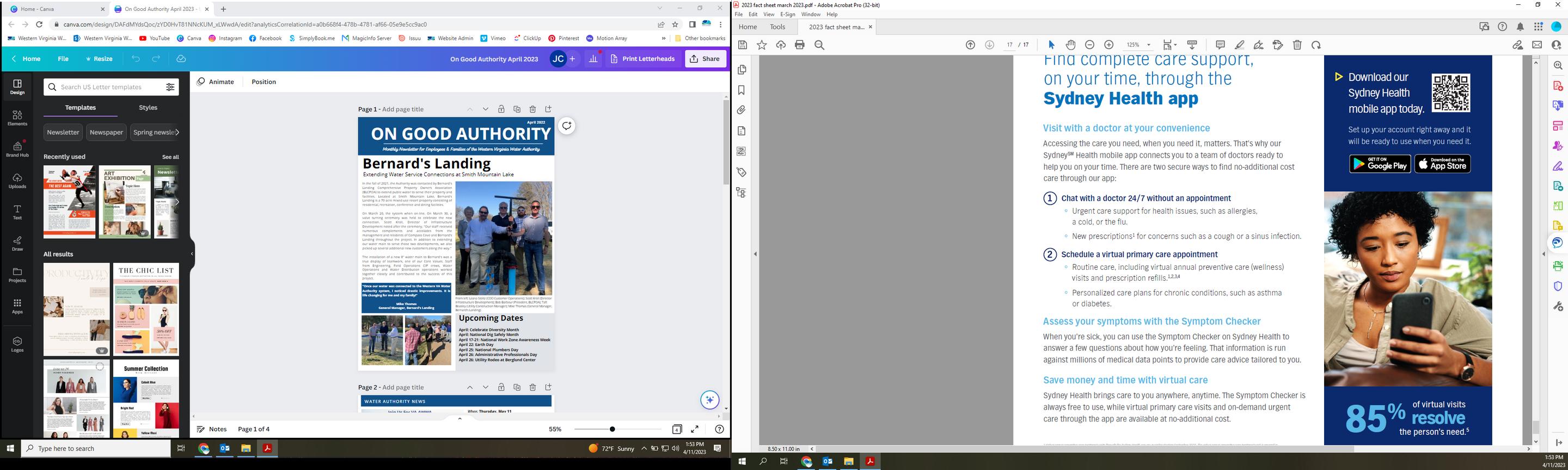Screen dimensions: 1568x470
Task: Open the Position options in Canva
Action: (264, 82)
